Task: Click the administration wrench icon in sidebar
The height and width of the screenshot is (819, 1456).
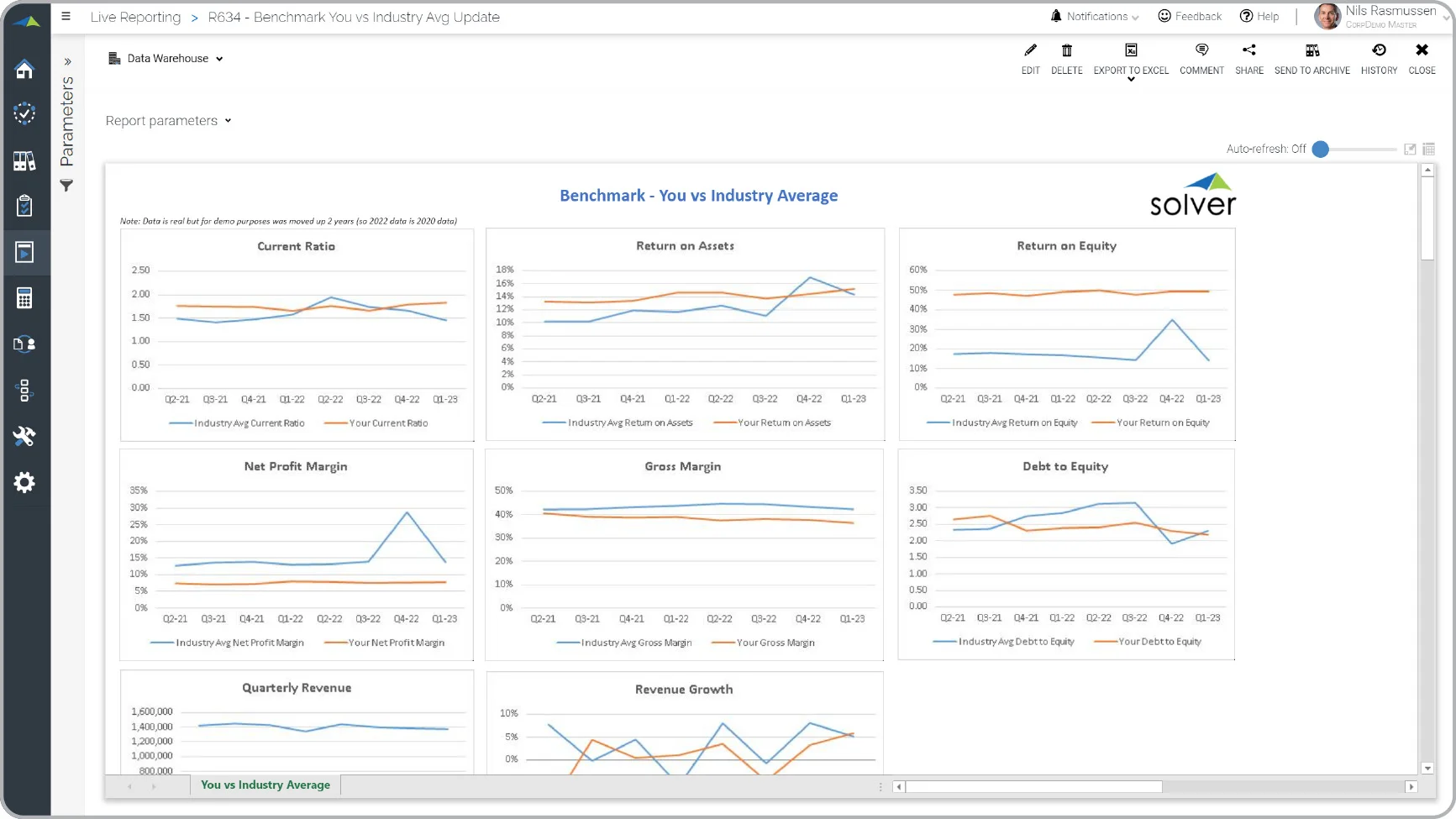Action: tap(25, 436)
